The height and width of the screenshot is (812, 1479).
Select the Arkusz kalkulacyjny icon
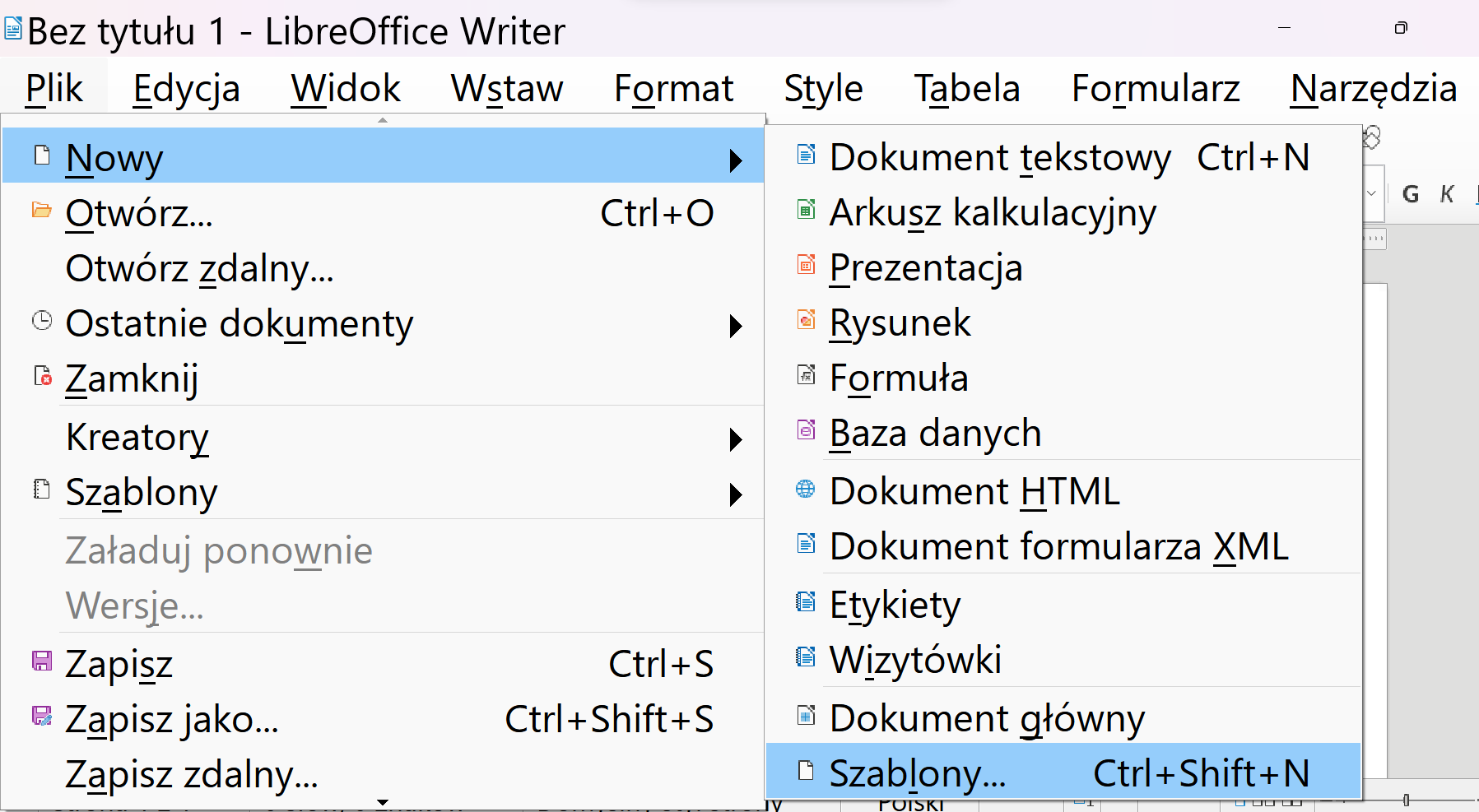(807, 209)
